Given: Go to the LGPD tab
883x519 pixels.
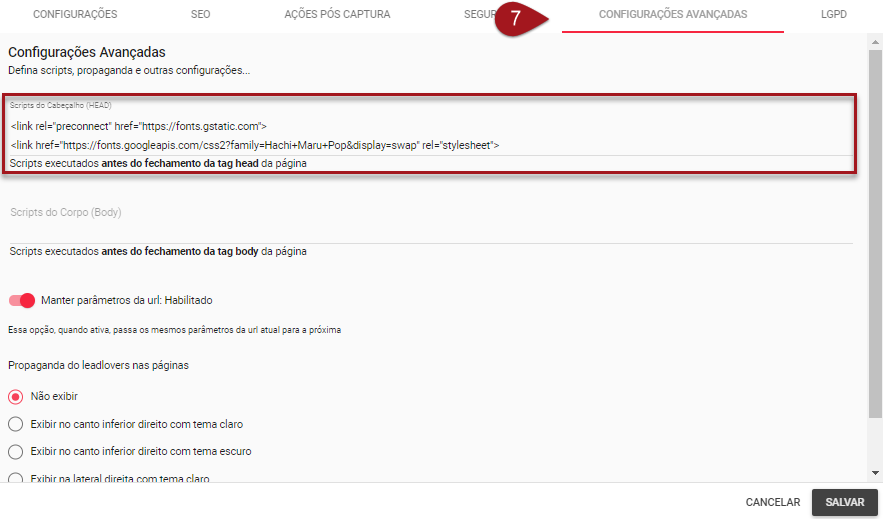Looking at the screenshot, I should [x=834, y=15].
